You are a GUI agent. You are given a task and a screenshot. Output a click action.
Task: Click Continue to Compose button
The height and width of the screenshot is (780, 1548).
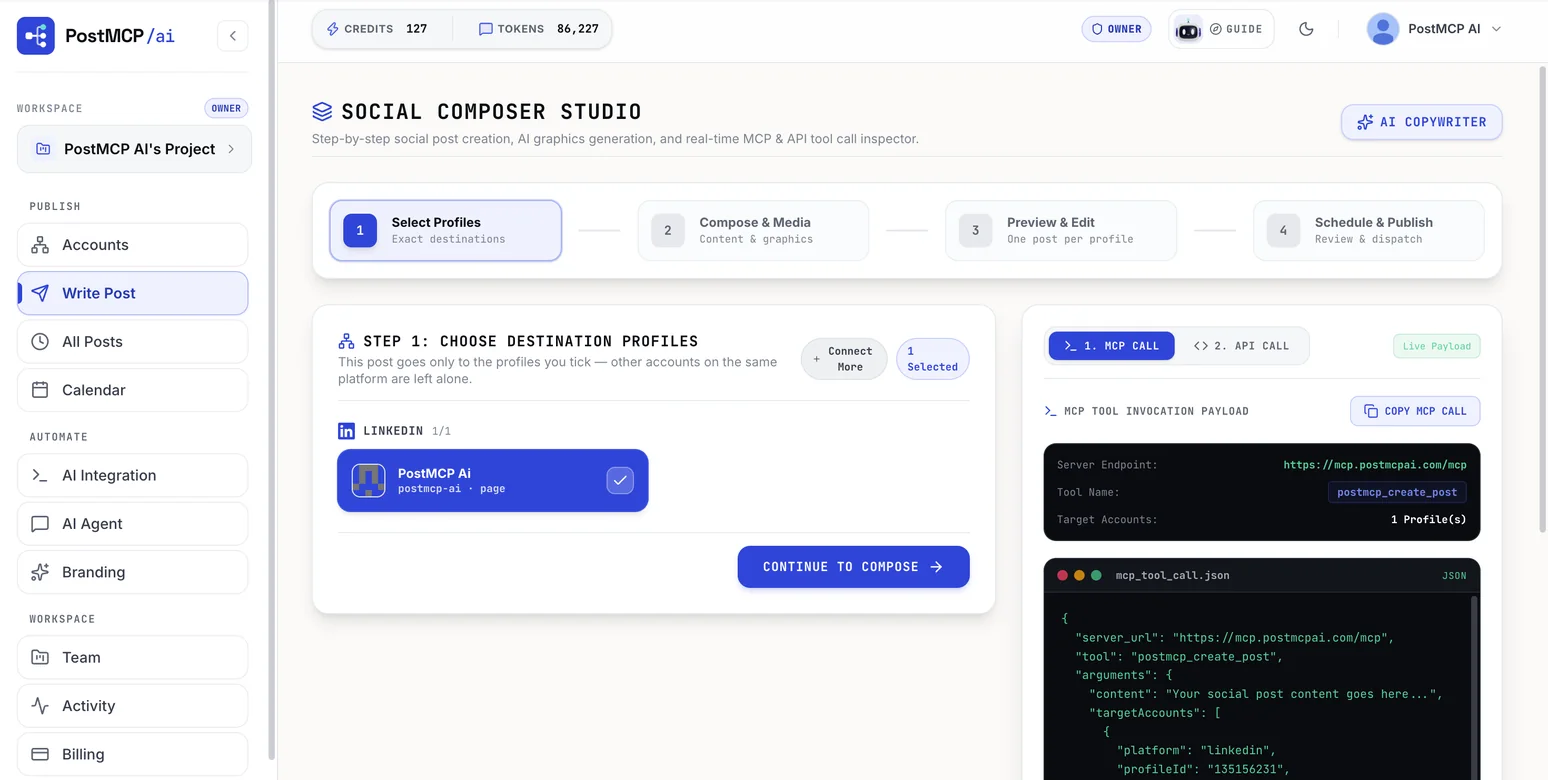point(853,567)
